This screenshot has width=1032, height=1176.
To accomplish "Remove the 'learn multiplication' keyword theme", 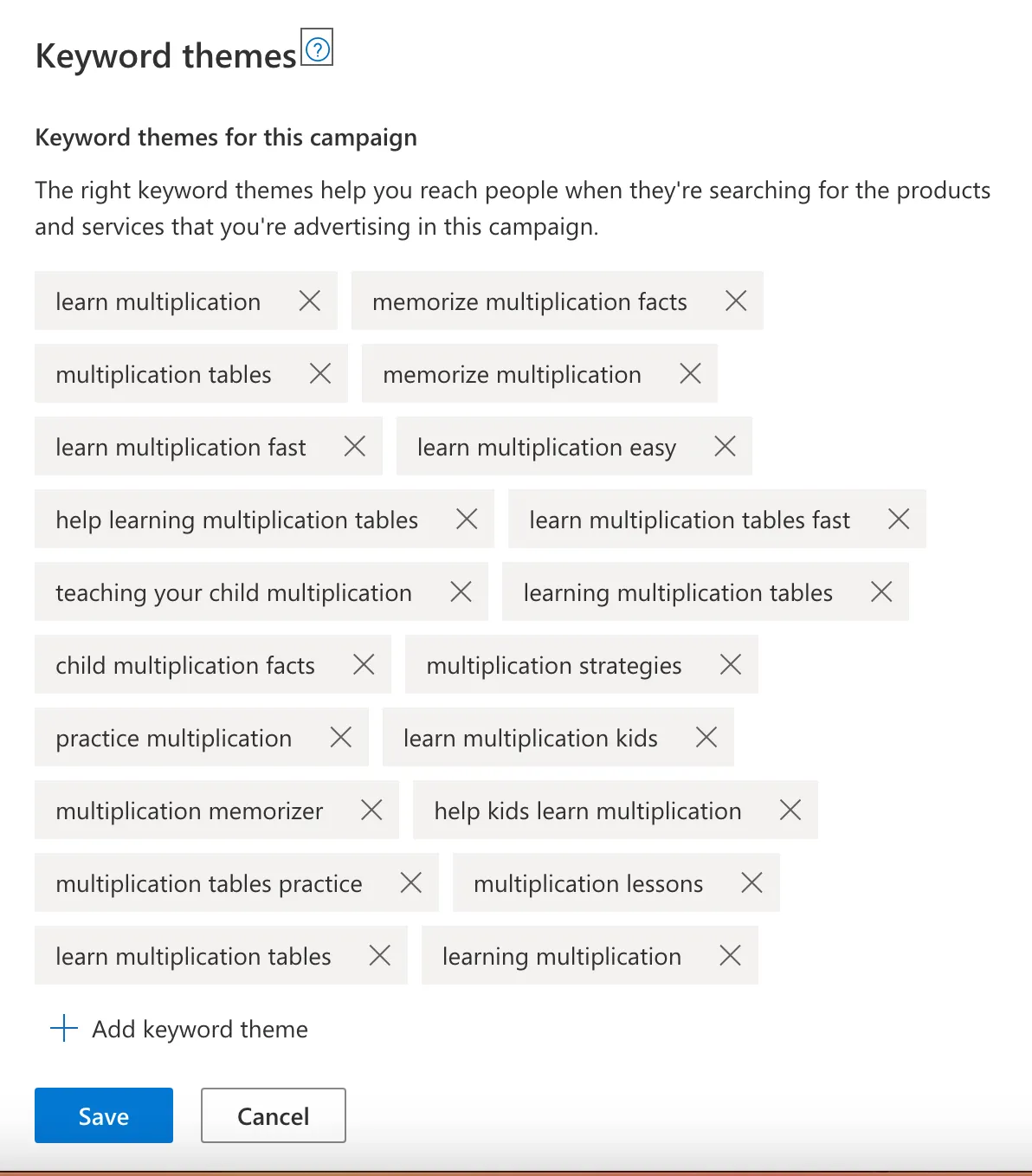I will (310, 300).
